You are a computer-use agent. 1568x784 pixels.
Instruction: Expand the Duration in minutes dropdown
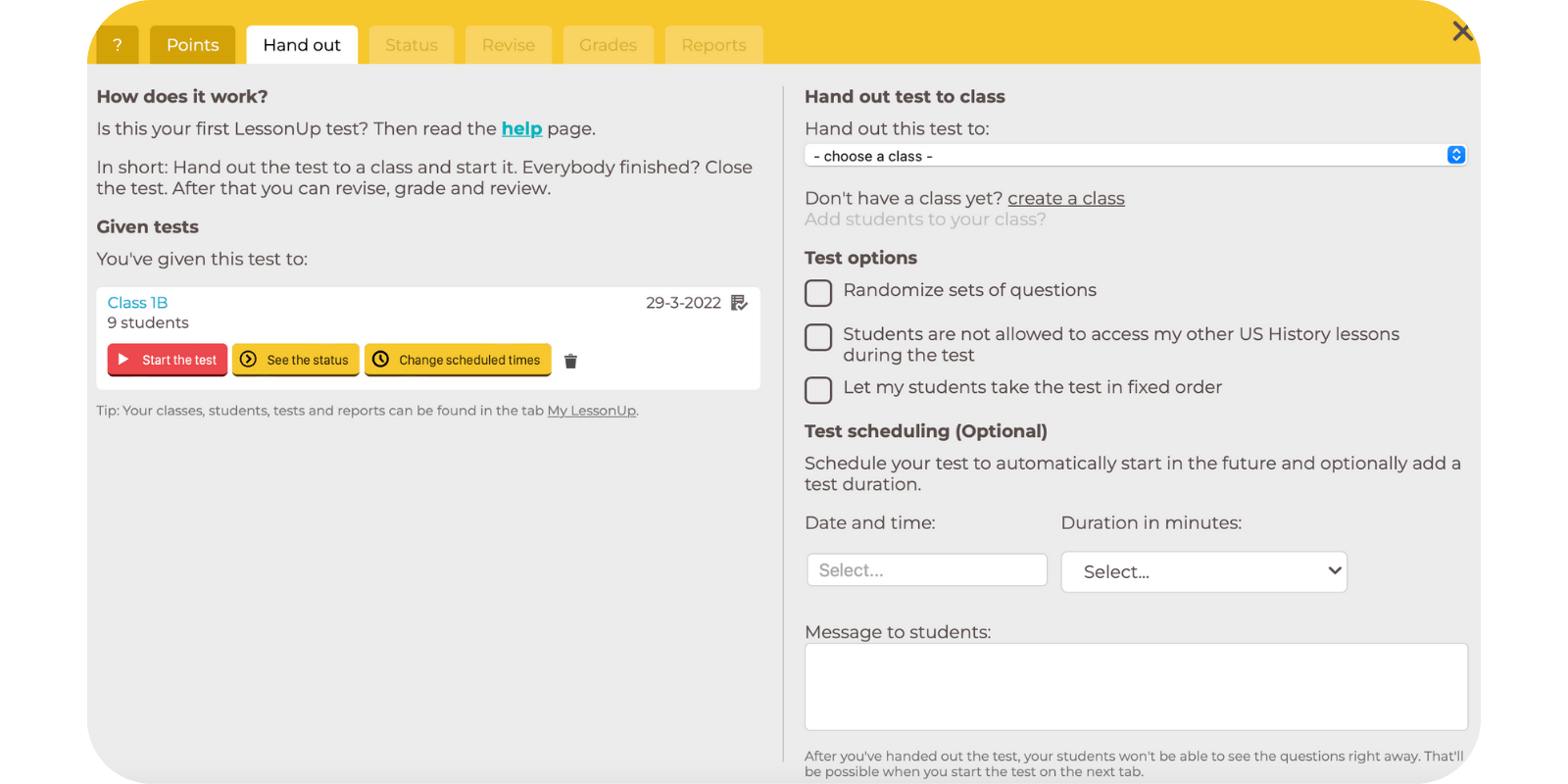coord(1203,572)
